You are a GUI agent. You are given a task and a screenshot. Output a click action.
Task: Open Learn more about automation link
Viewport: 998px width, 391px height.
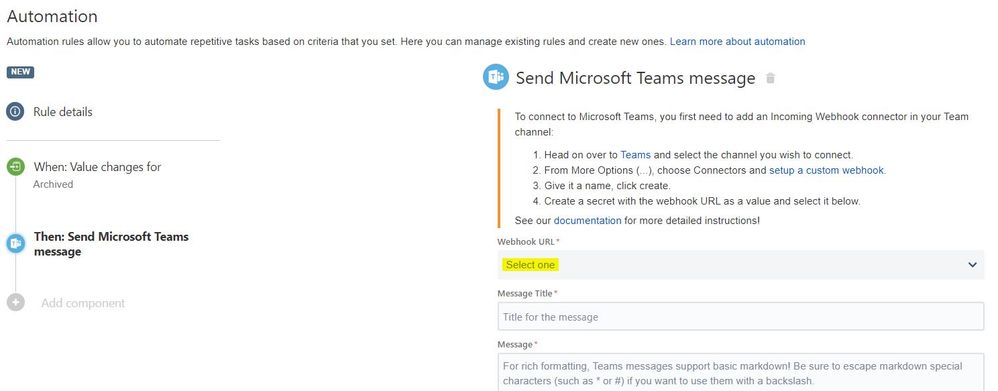click(x=737, y=41)
